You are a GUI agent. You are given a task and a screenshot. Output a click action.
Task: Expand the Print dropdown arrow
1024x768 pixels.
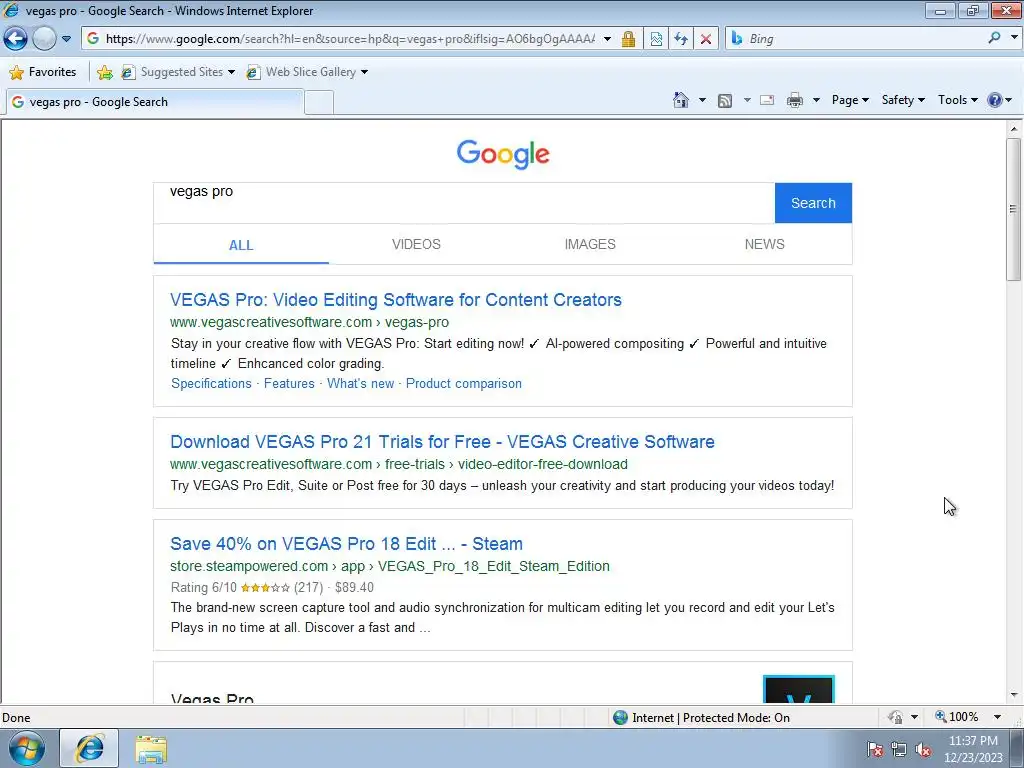pyautogui.click(x=816, y=100)
